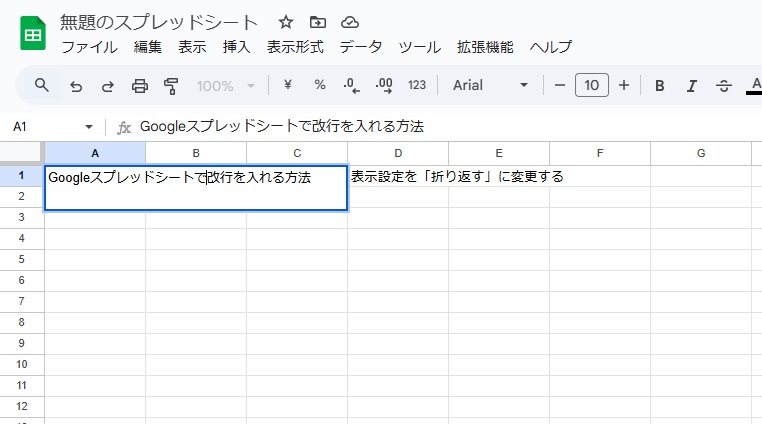762x424 pixels.
Task: Select column E header
Action: coord(499,153)
